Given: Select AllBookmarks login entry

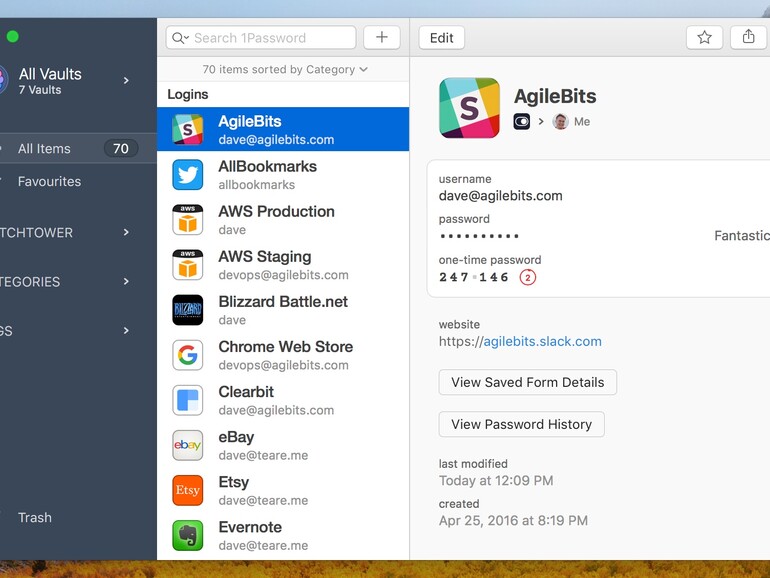Looking at the screenshot, I should coord(283,174).
